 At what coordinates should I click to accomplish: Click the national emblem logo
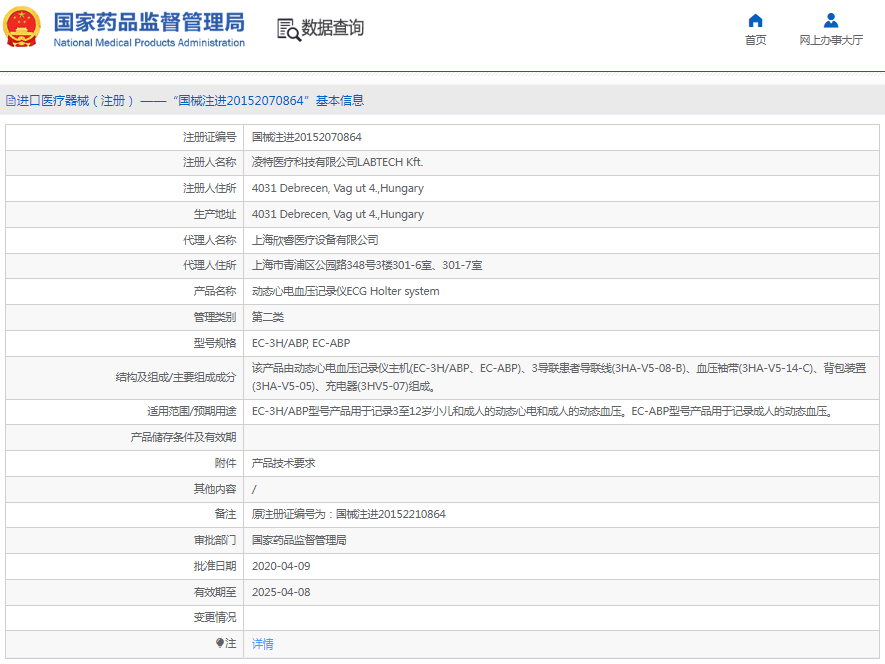click(x=22, y=28)
